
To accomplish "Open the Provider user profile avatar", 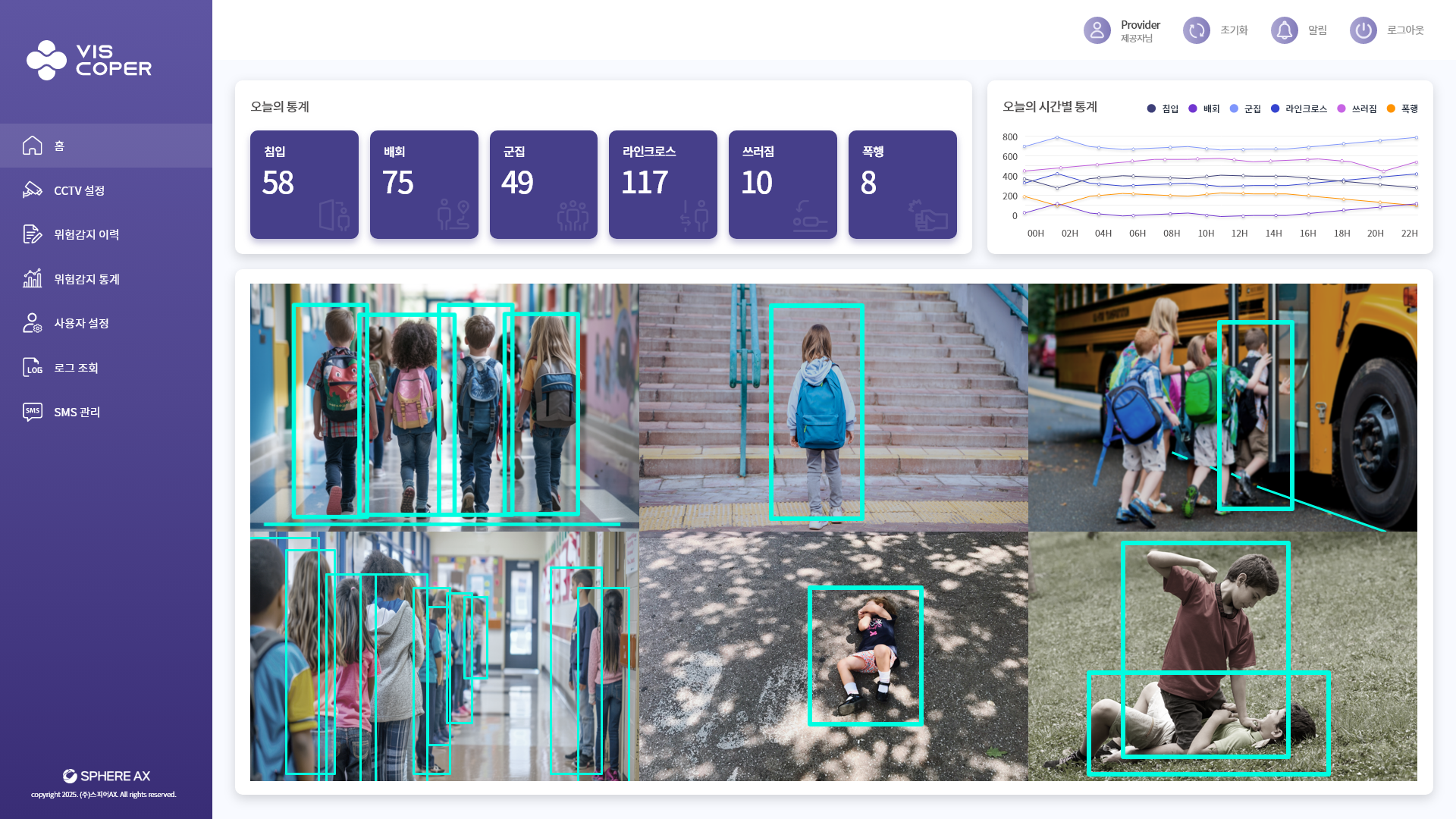I will 1097,30.
